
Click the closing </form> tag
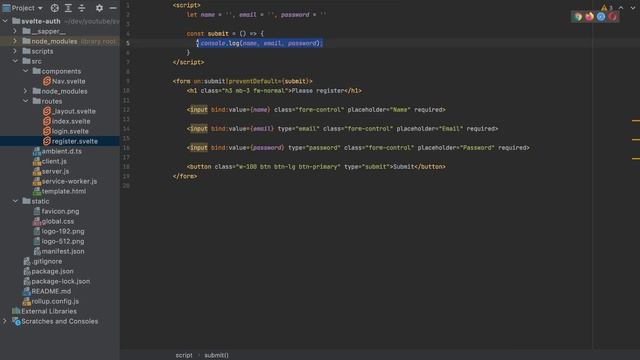coord(185,176)
